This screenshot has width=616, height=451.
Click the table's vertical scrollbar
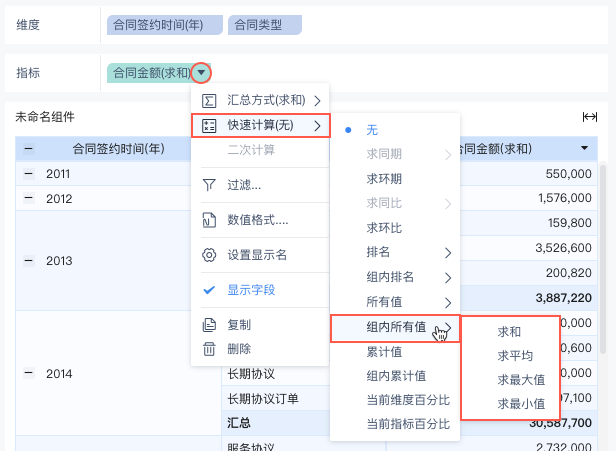[603, 259]
